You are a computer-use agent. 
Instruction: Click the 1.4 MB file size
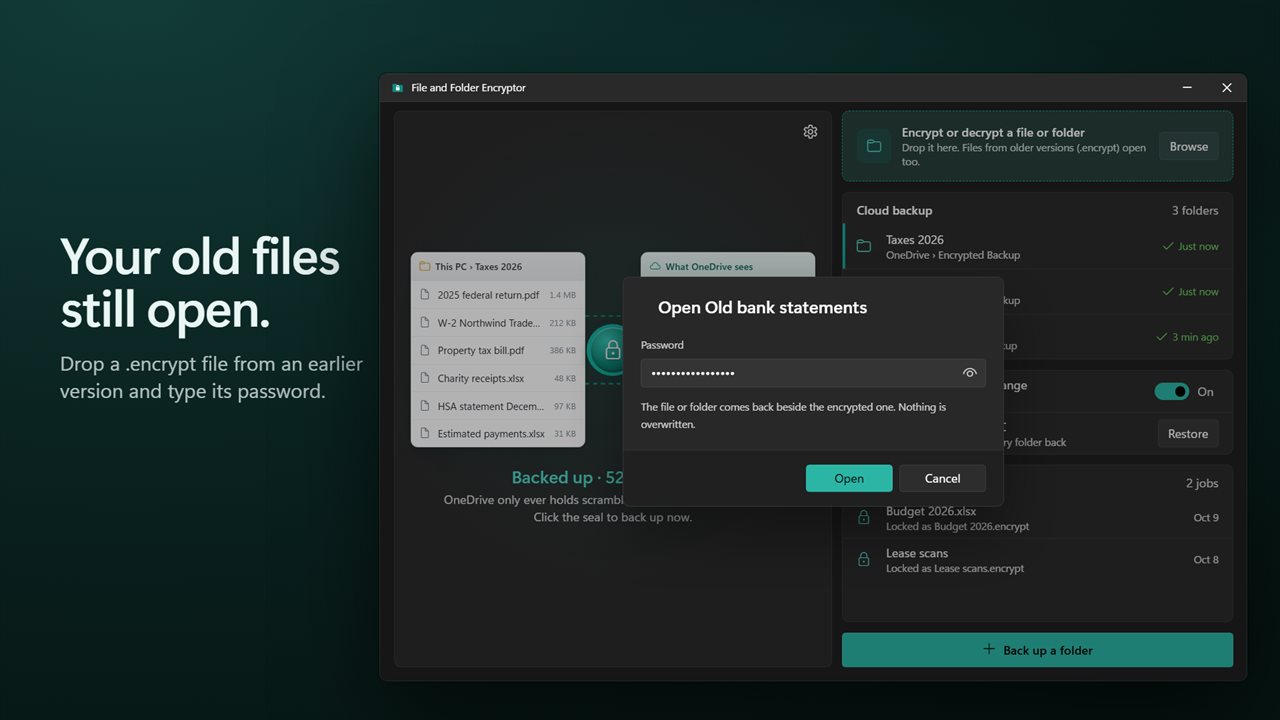coord(562,295)
